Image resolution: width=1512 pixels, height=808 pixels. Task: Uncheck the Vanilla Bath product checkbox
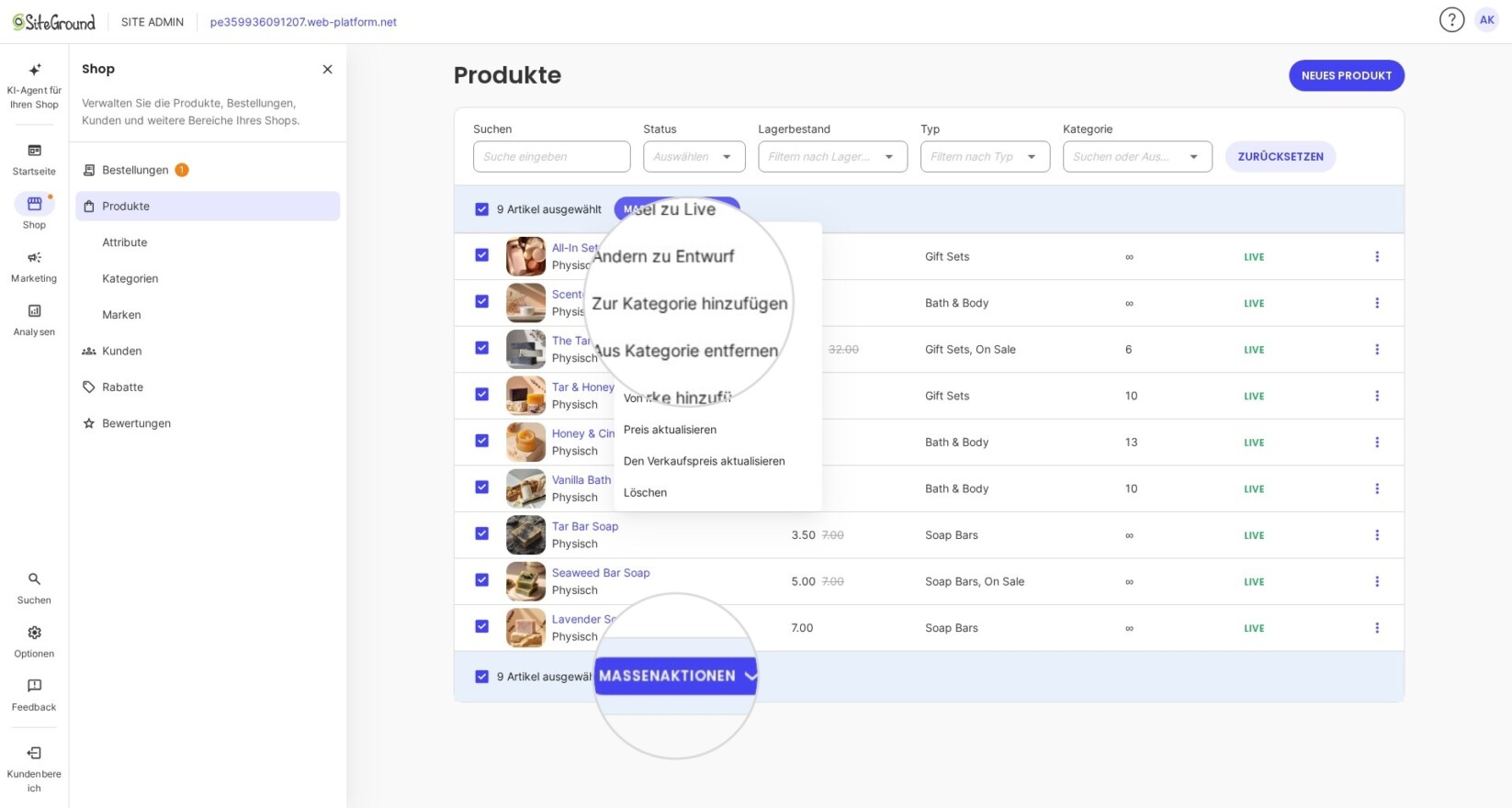481,488
